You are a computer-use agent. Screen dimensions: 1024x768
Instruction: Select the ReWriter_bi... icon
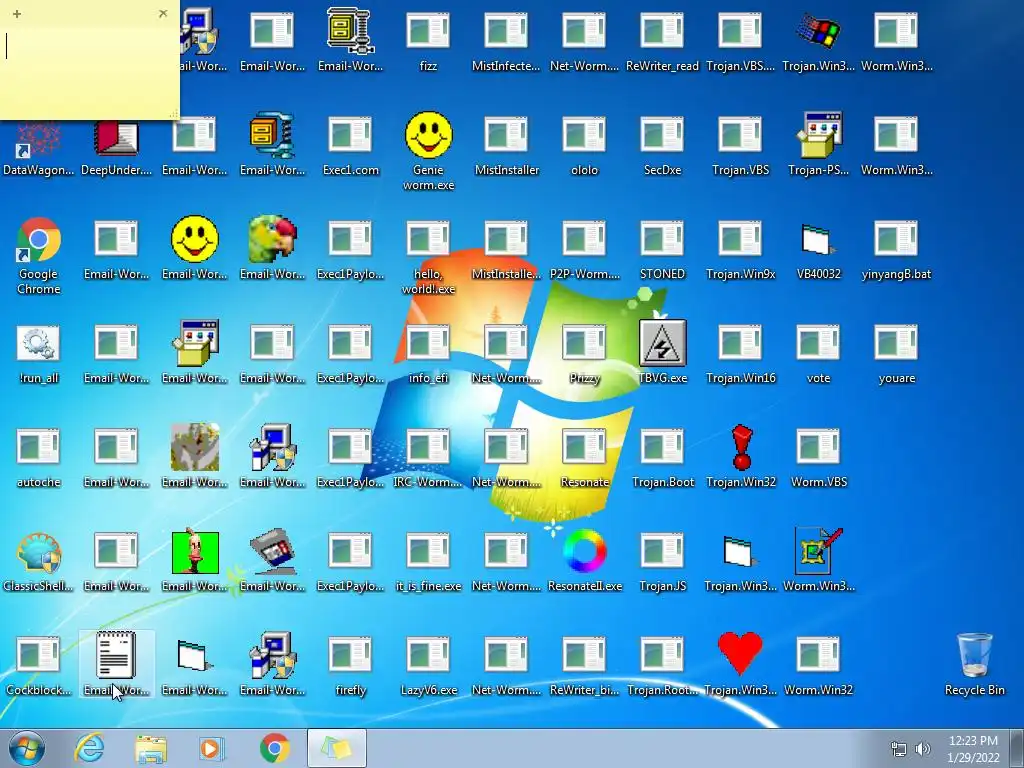(x=584, y=654)
